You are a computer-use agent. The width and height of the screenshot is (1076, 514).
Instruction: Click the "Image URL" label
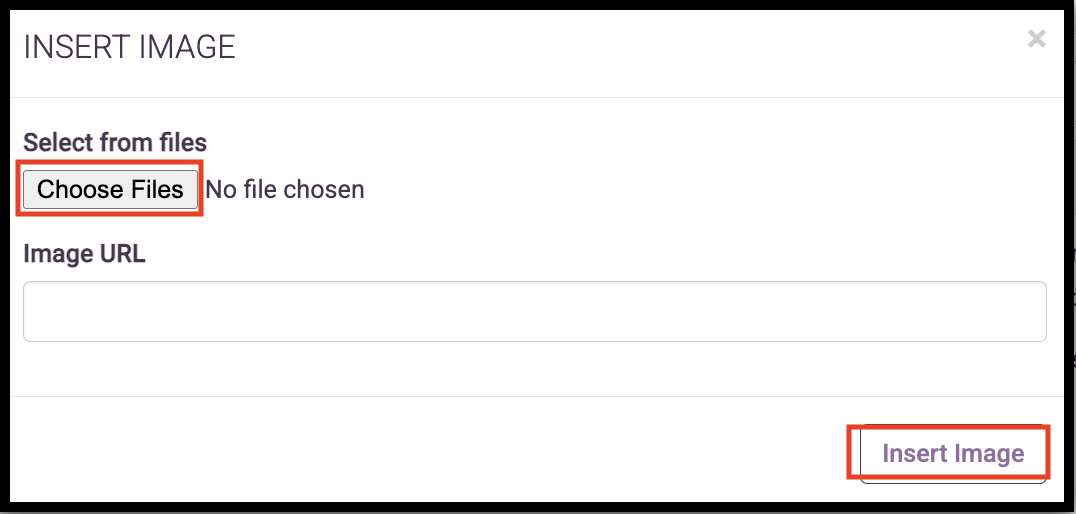[84, 254]
